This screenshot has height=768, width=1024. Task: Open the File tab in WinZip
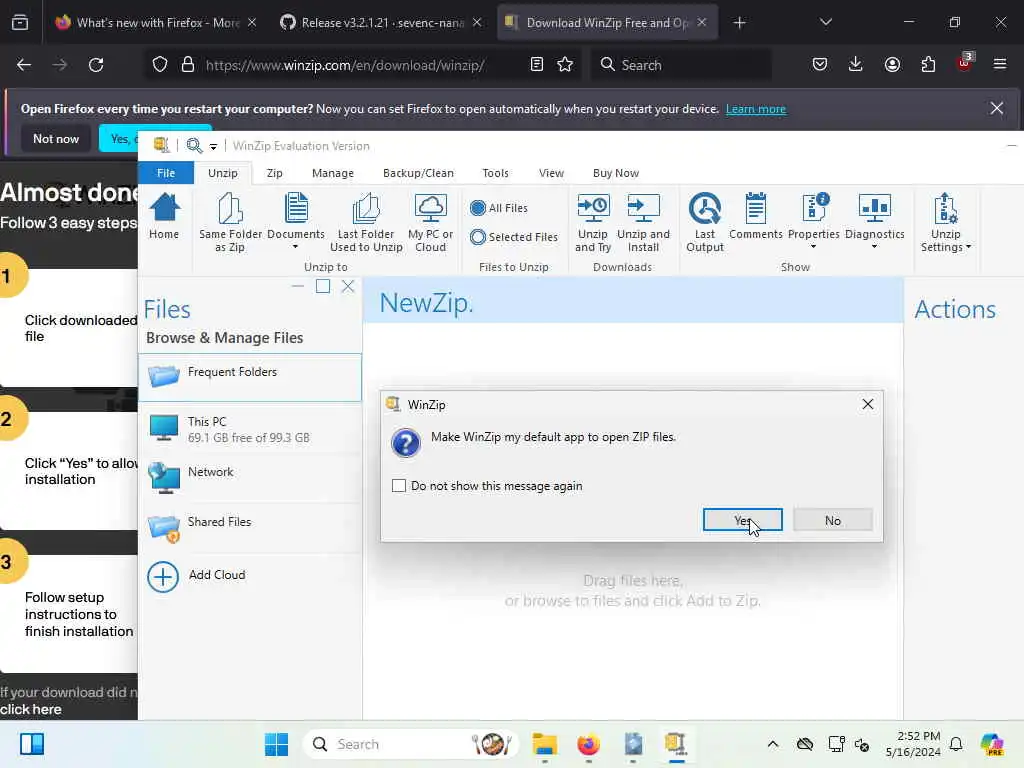pos(166,173)
